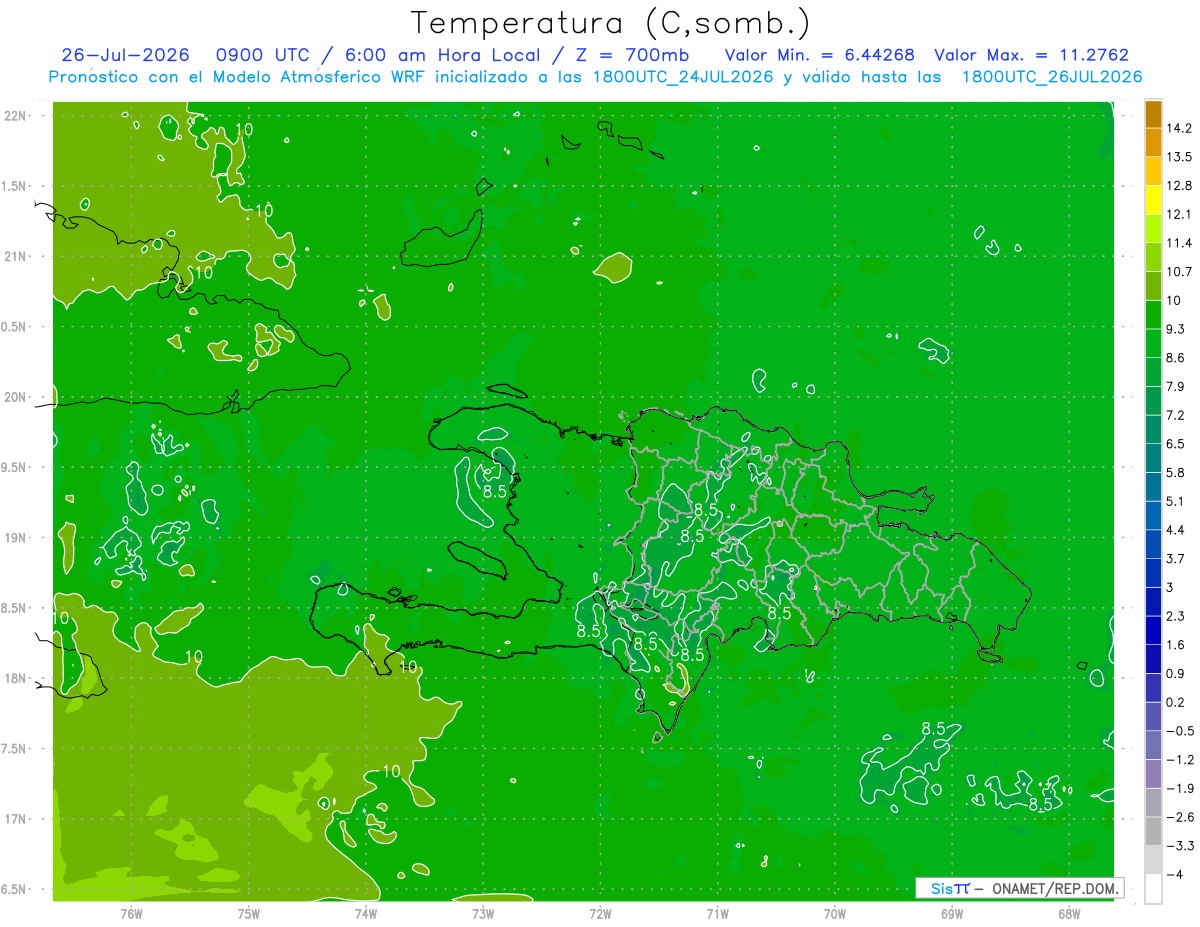Click the legend value '8.6'

[1176, 358]
